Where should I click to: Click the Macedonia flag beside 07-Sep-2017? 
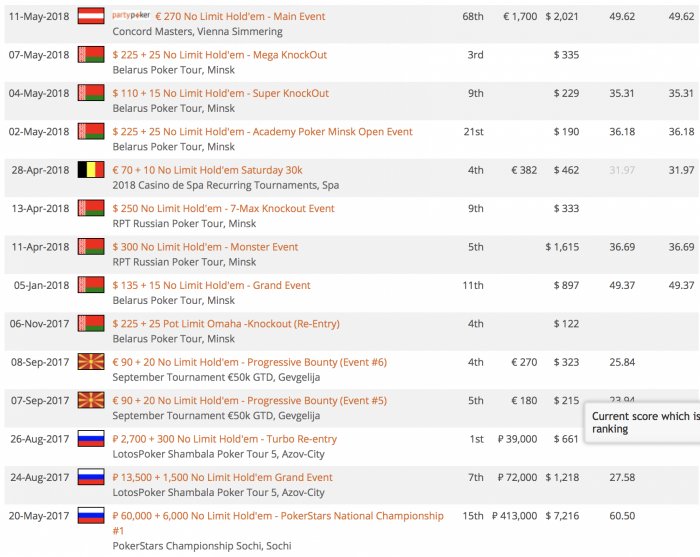[91, 400]
